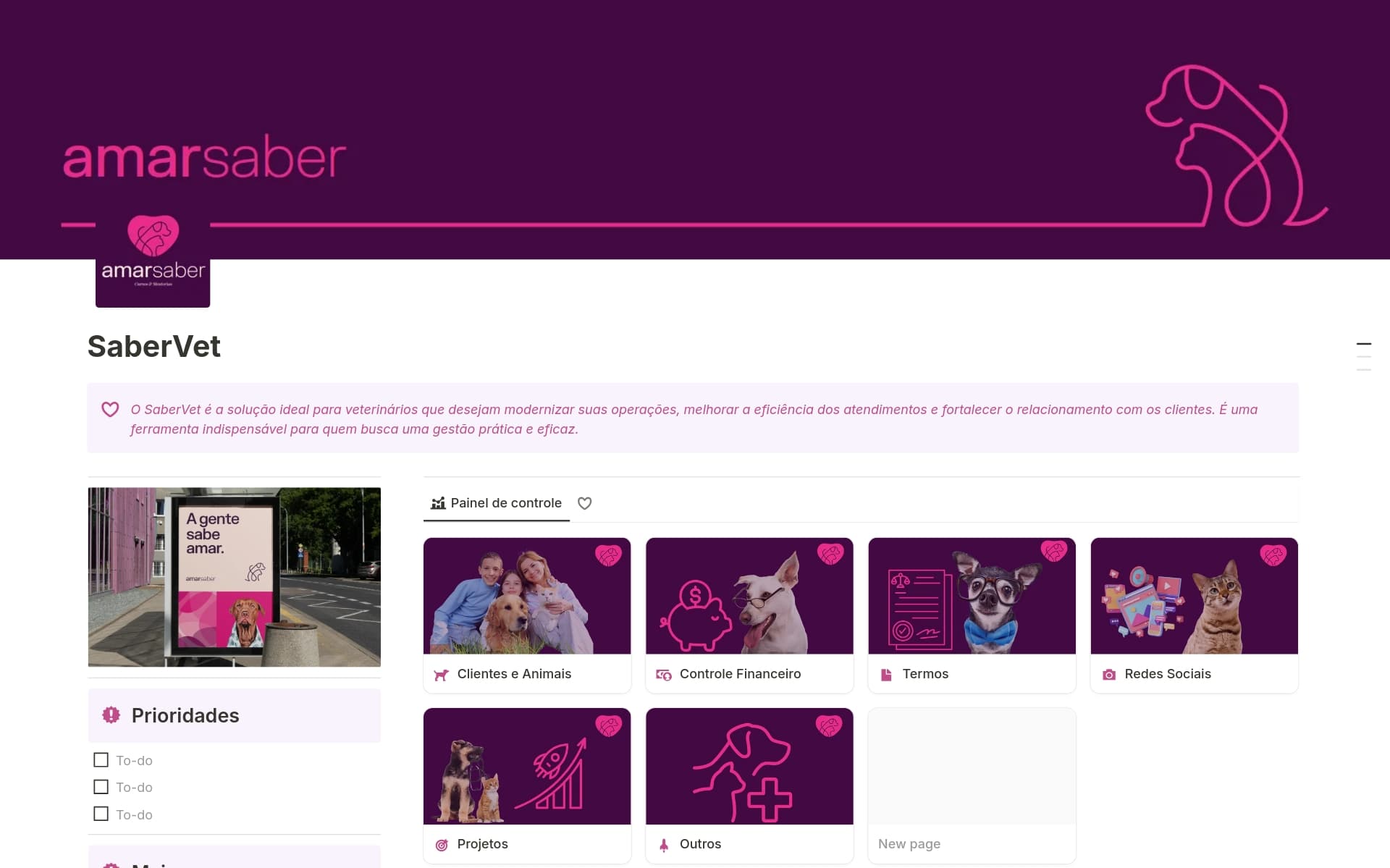Image resolution: width=1390 pixels, height=868 pixels.
Task: Click the amarsaber cover banner
Action: pos(695,130)
